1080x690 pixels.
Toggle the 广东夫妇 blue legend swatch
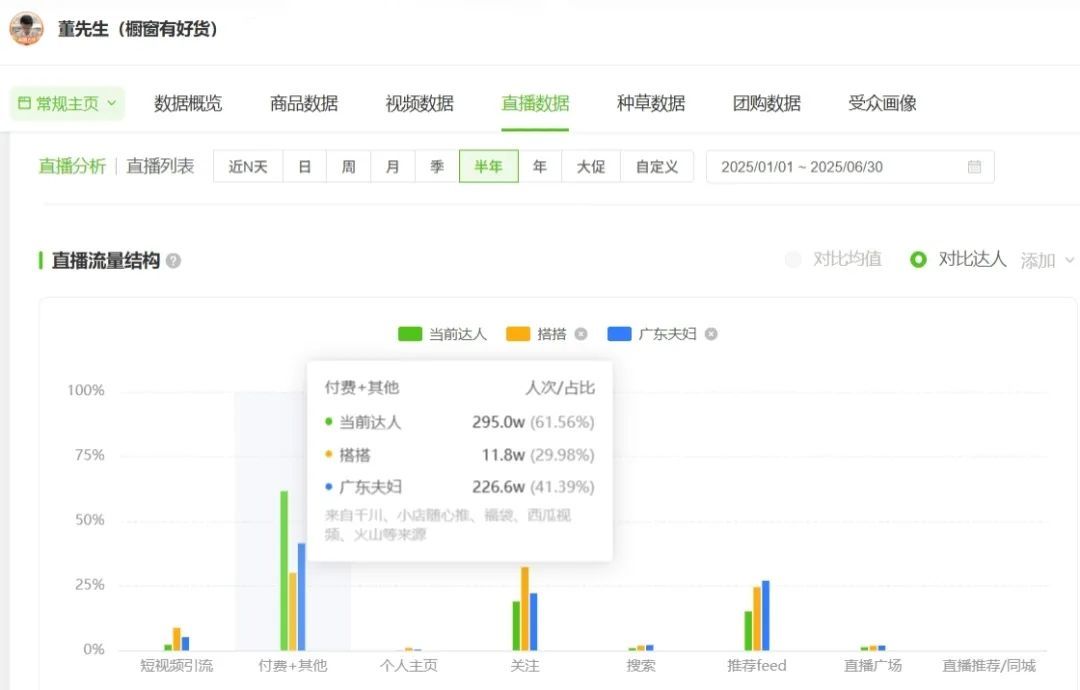pos(619,334)
